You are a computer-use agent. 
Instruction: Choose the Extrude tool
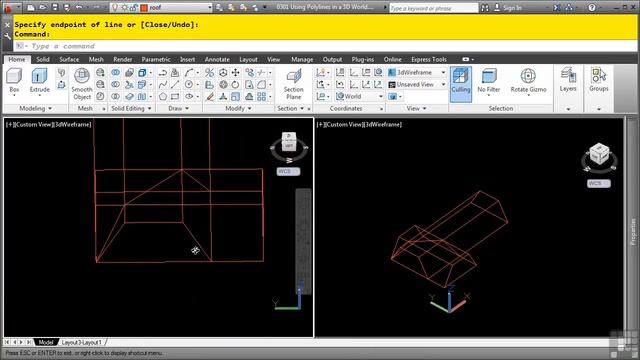[40, 81]
